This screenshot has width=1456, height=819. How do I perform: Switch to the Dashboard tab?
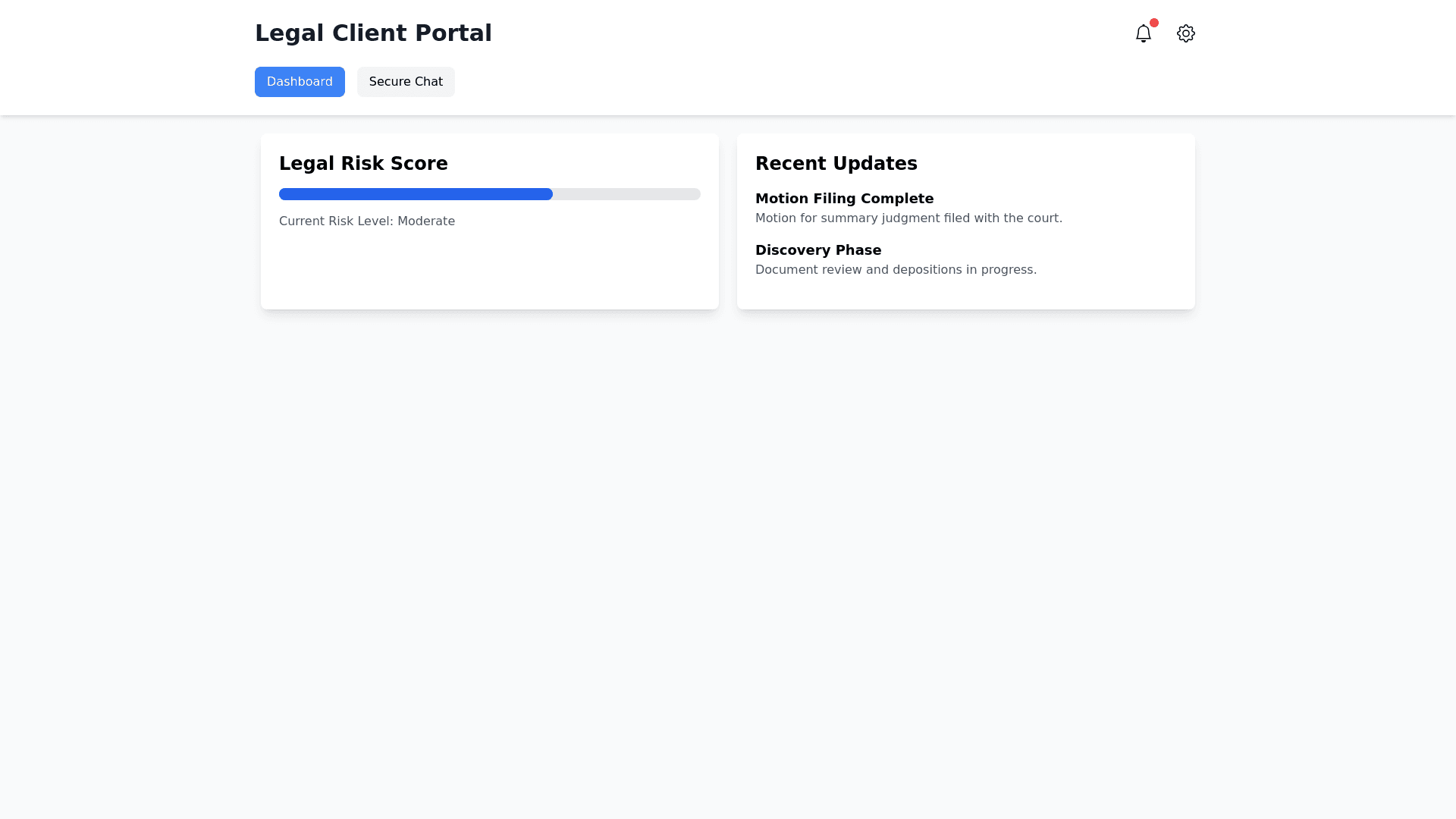click(300, 82)
